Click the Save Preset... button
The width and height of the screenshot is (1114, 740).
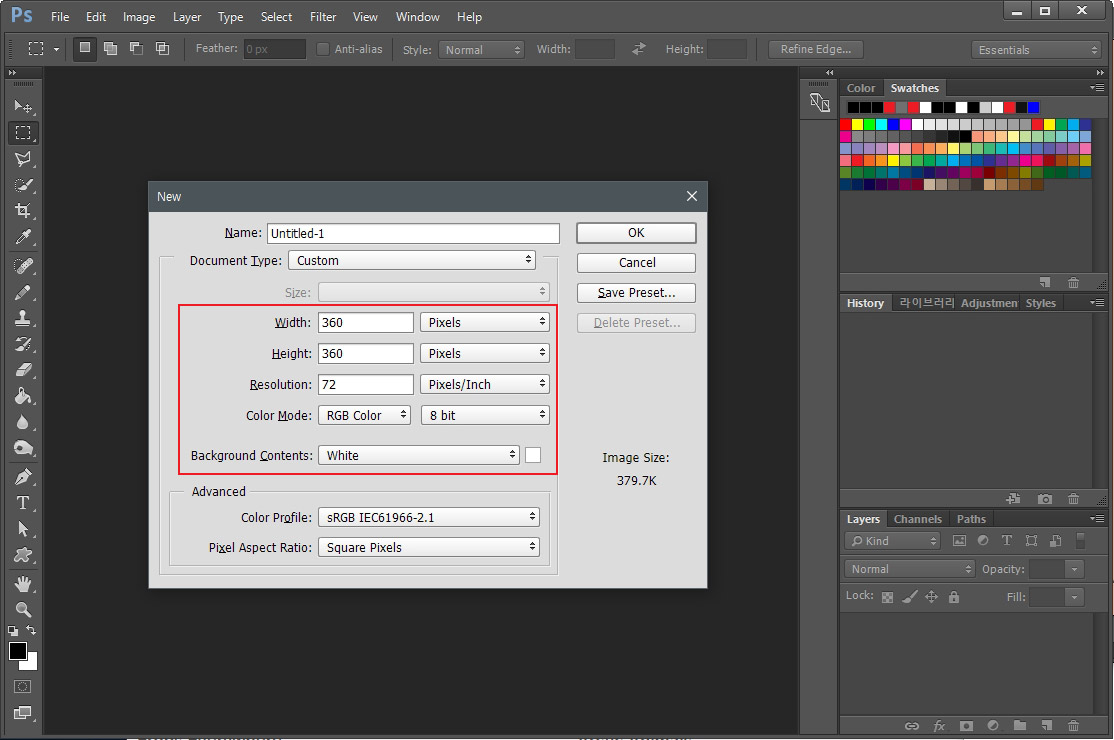click(636, 293)
